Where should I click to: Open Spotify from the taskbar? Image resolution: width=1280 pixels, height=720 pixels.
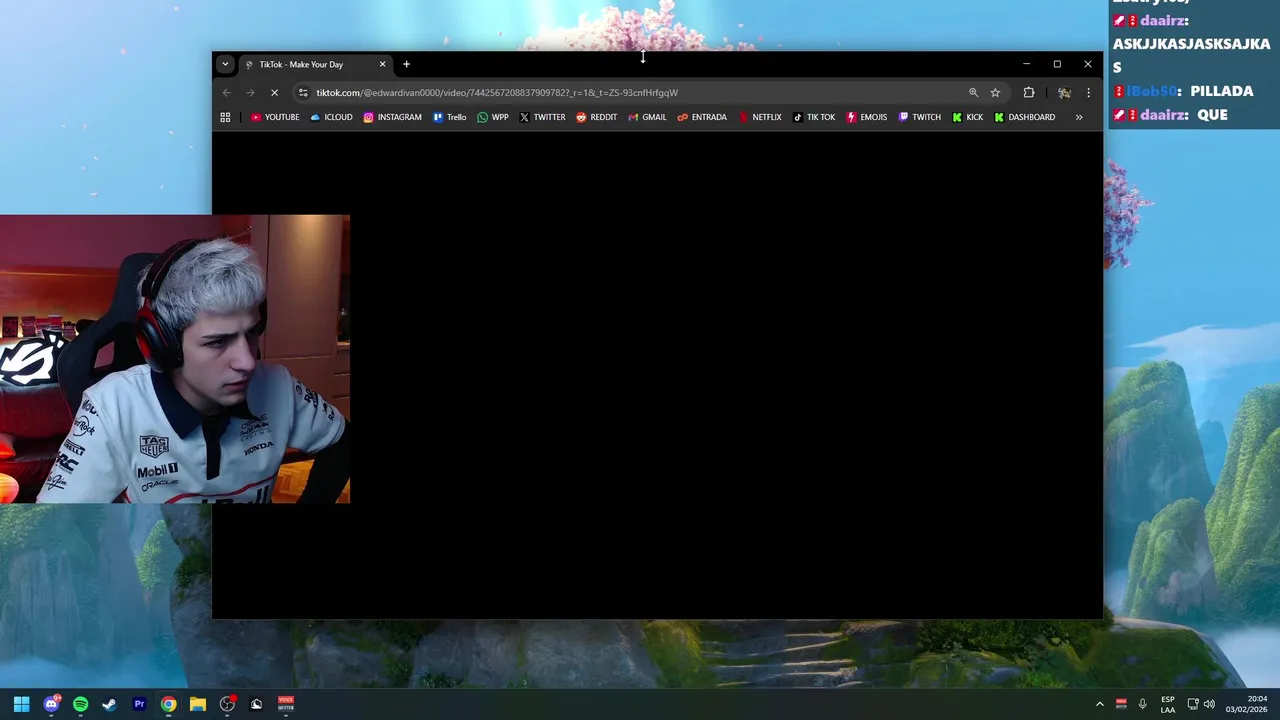(x=81, y=704)
